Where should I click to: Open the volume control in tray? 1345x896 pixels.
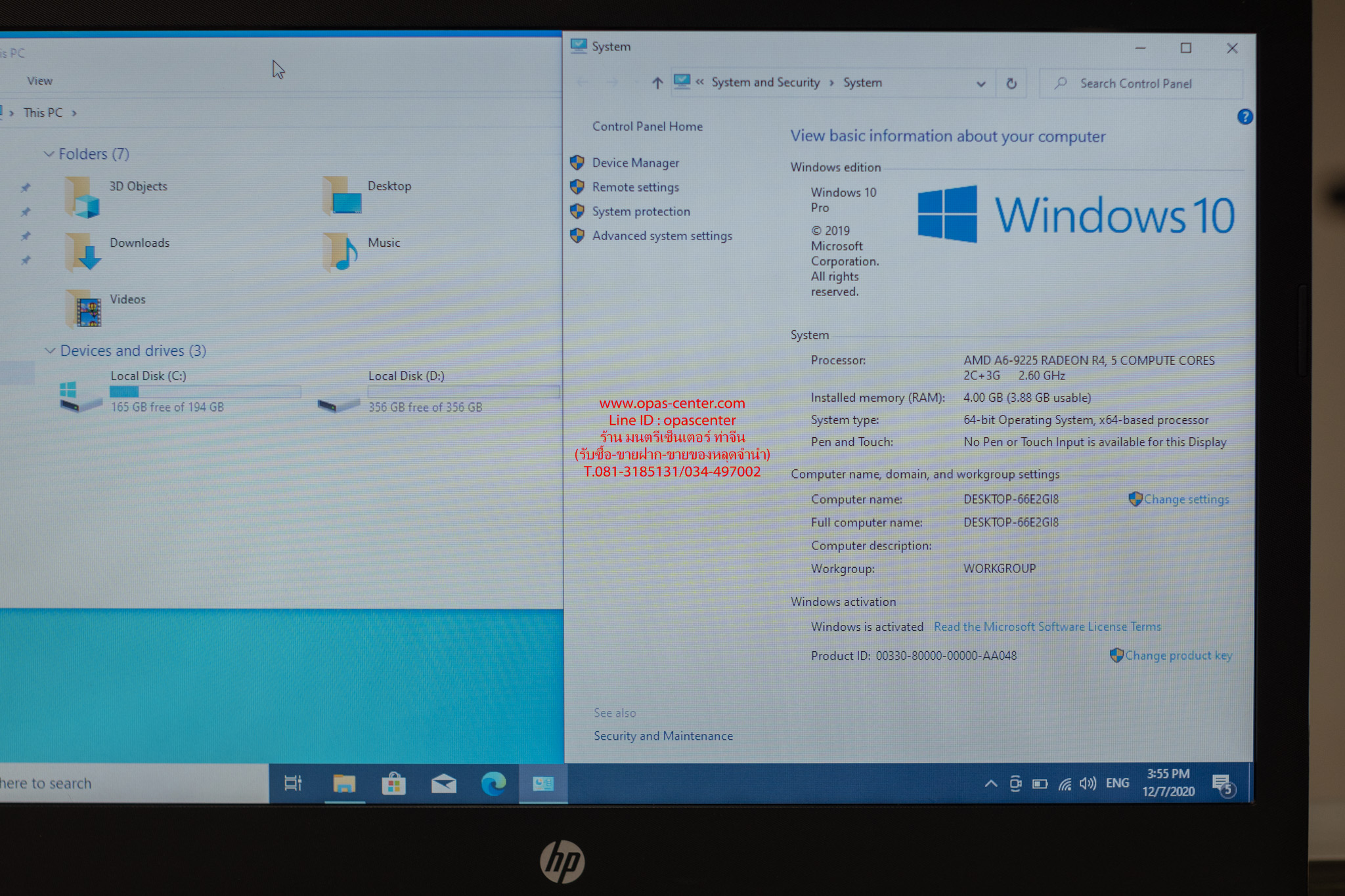(x=1088, y=784)
